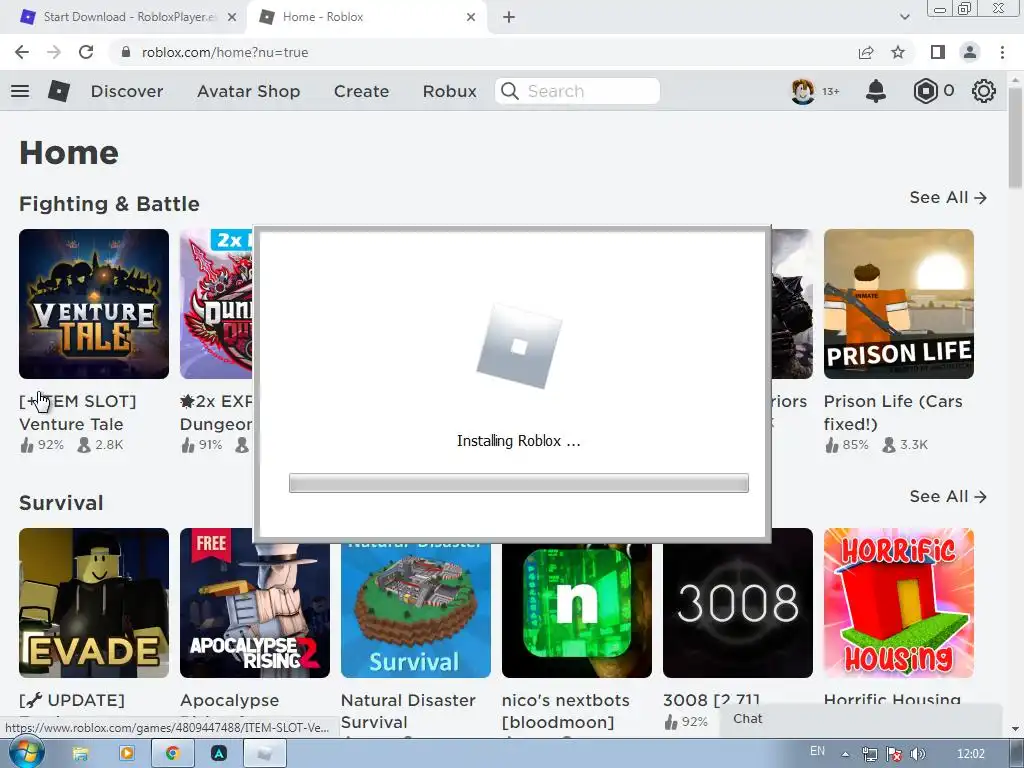Open the Chat panel

860,719
